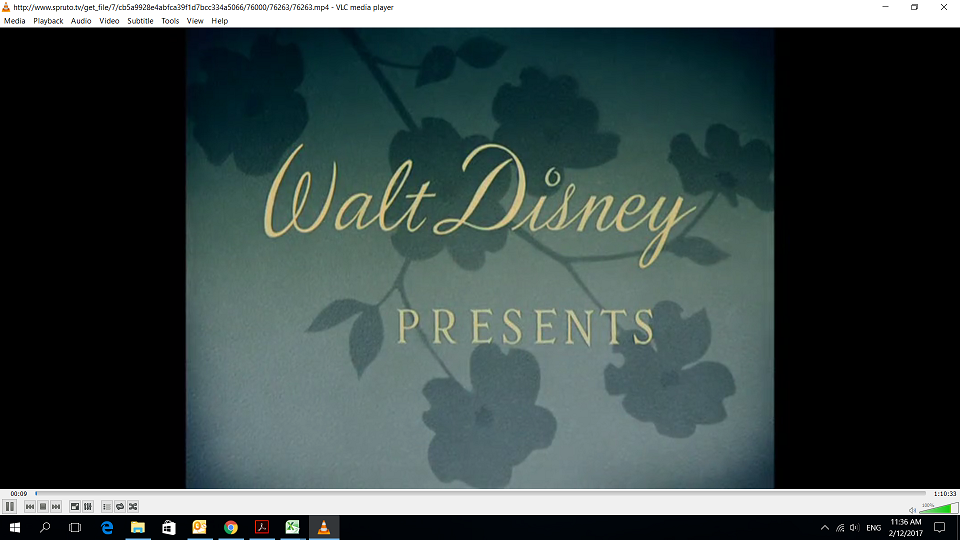Click the video display area
Viewport: 960px width, 540px height.
coord(480,258)
